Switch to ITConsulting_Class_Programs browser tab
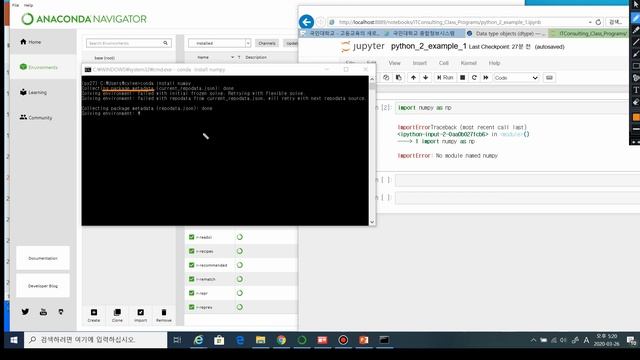 pos(589,33)
